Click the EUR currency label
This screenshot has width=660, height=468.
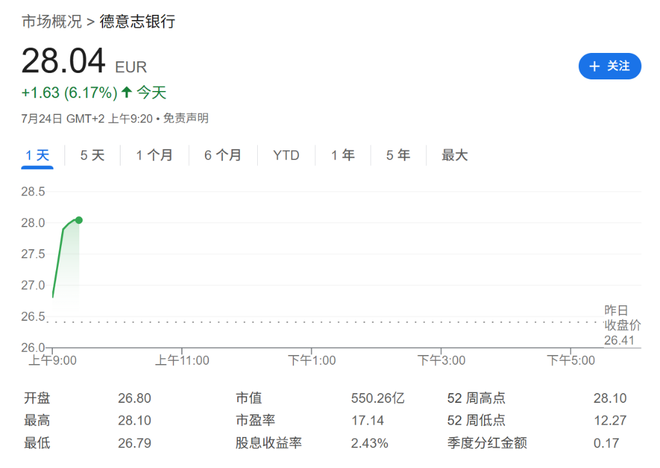(x=131, y=67)
